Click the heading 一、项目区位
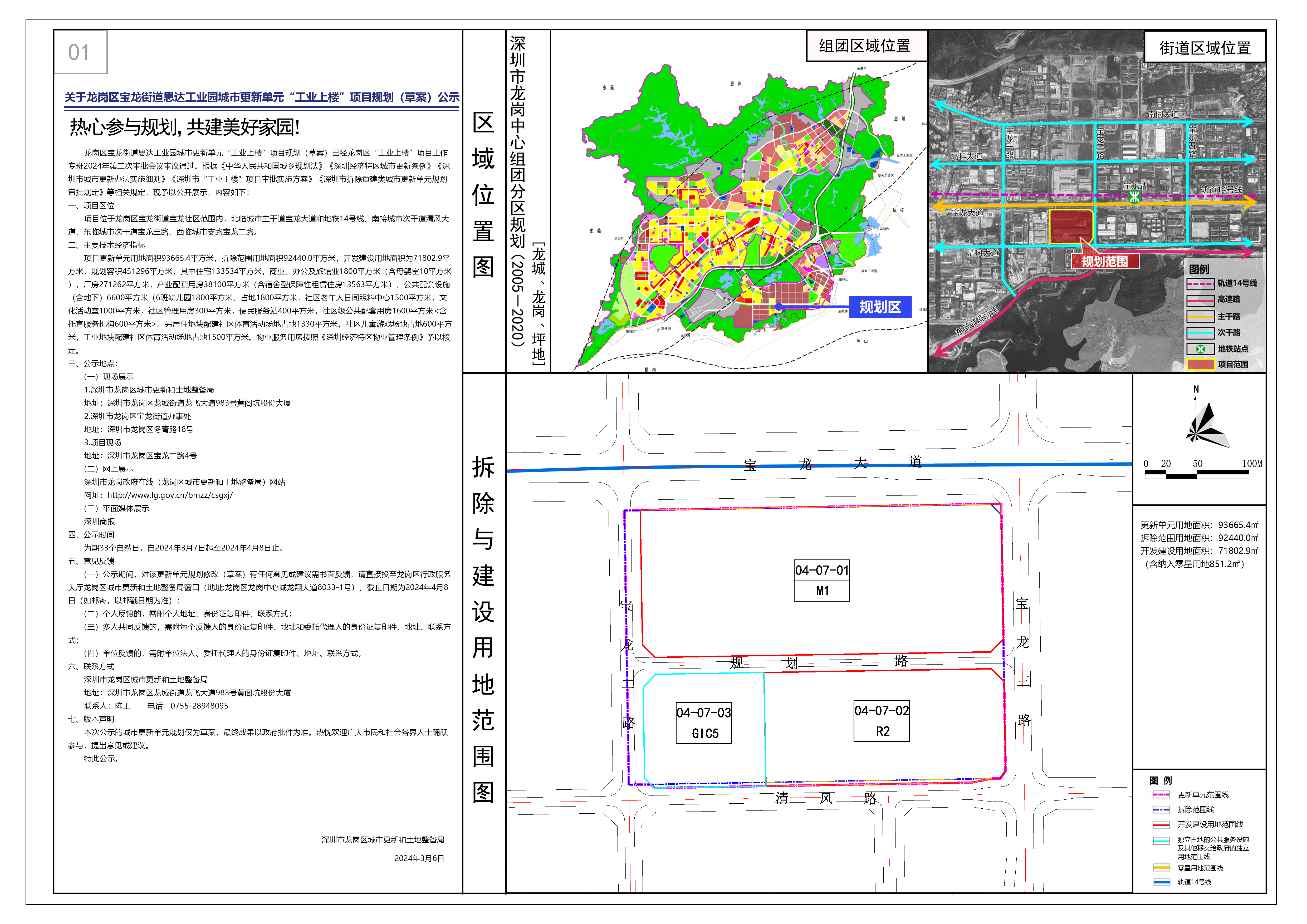The height and width of the screenshot is (924, 1307). click(x=91, y=205)
